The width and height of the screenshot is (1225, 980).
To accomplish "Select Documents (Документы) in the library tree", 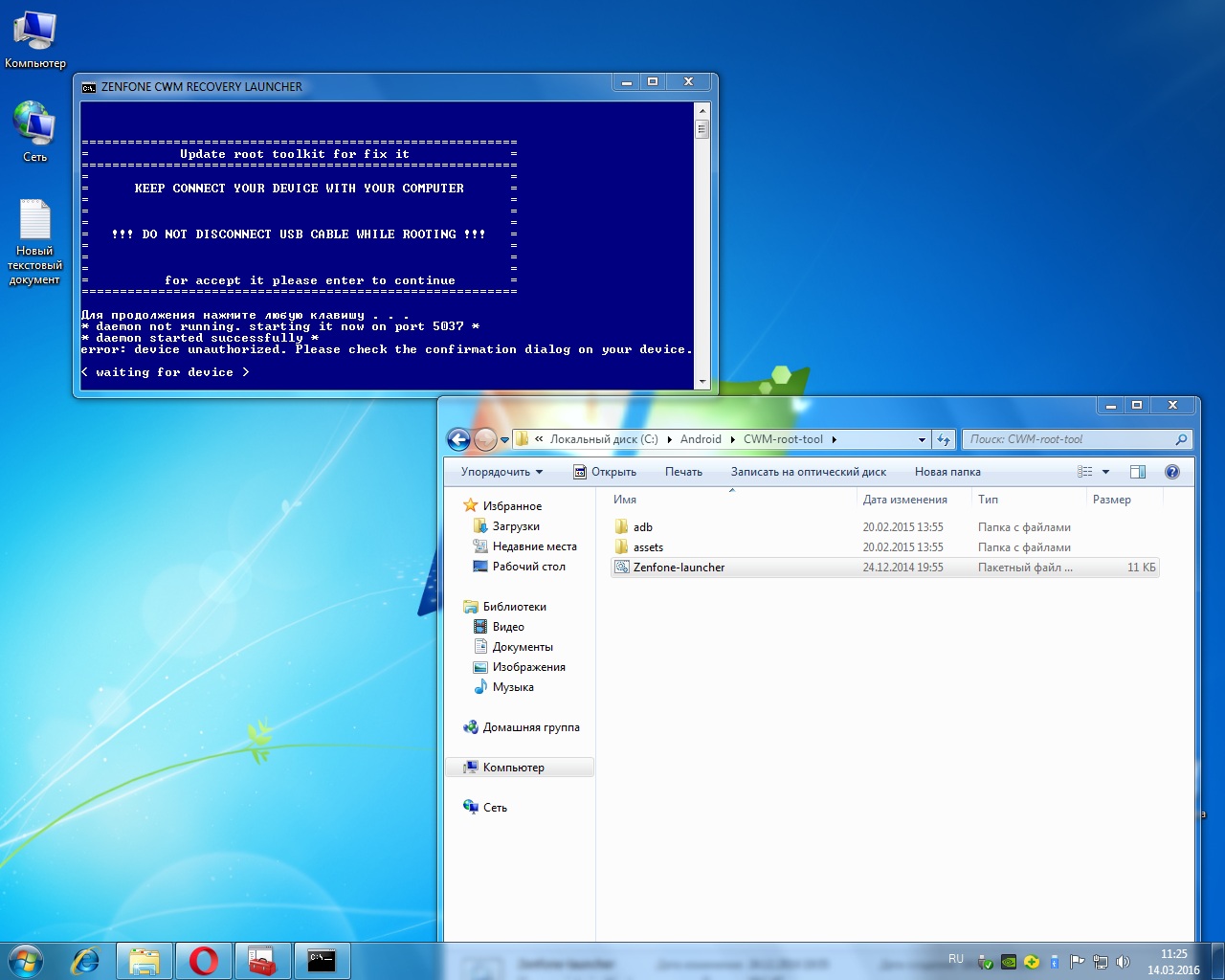I will click(x=523, y=647).
